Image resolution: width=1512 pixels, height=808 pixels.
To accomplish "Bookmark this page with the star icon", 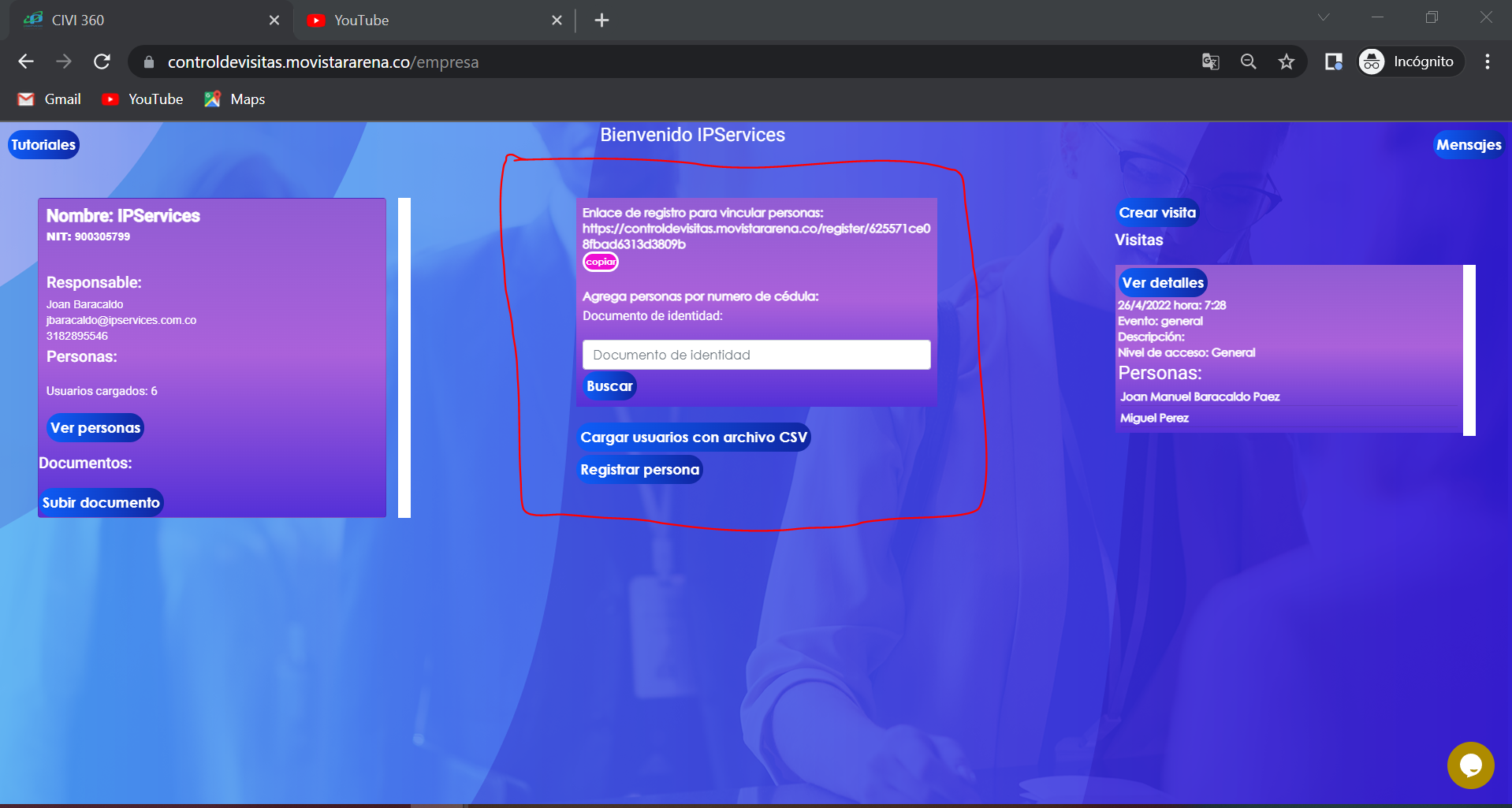I will coord(1287,61).
